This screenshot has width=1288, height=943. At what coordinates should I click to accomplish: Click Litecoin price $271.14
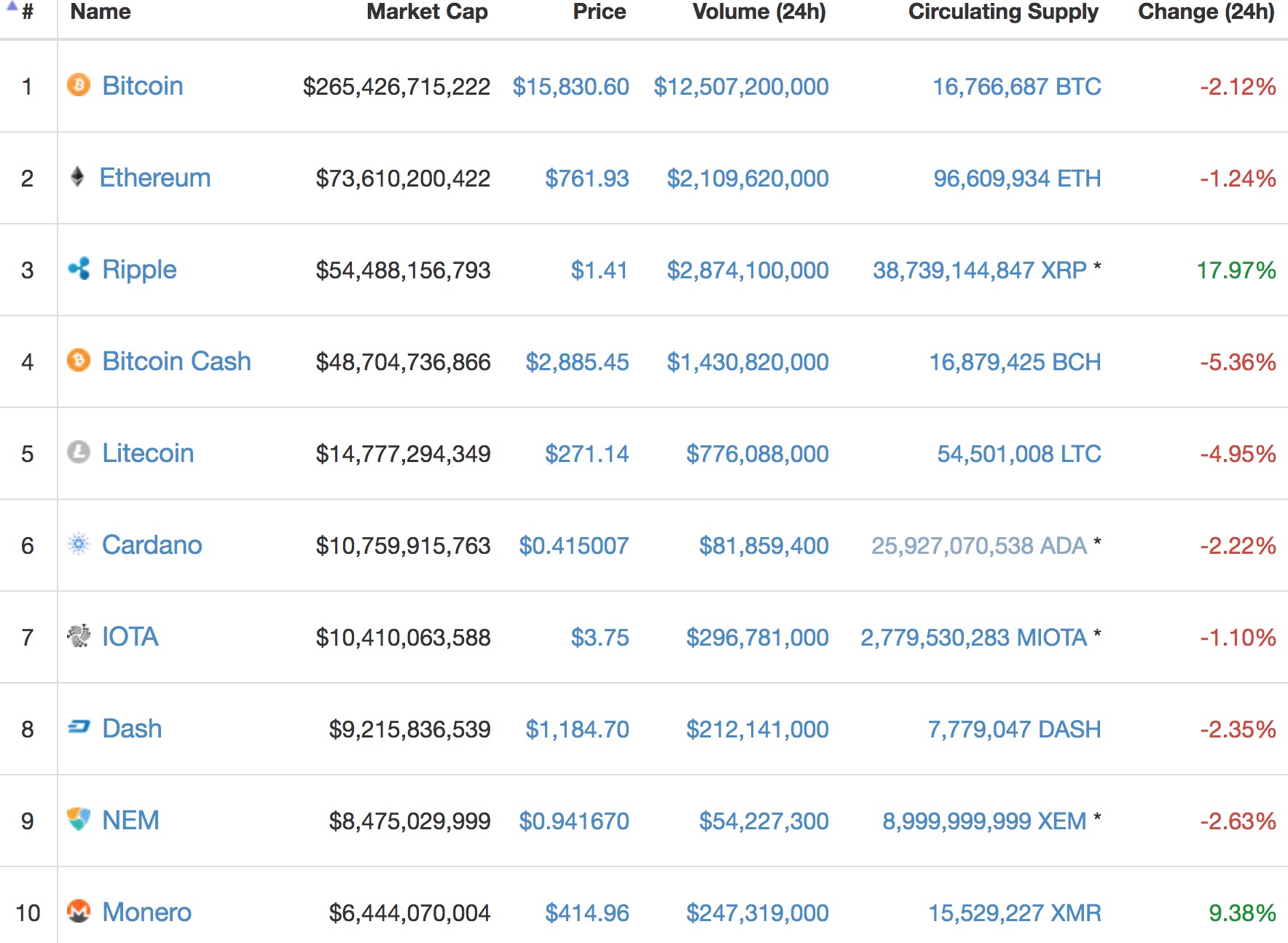(x=587, y=454)
